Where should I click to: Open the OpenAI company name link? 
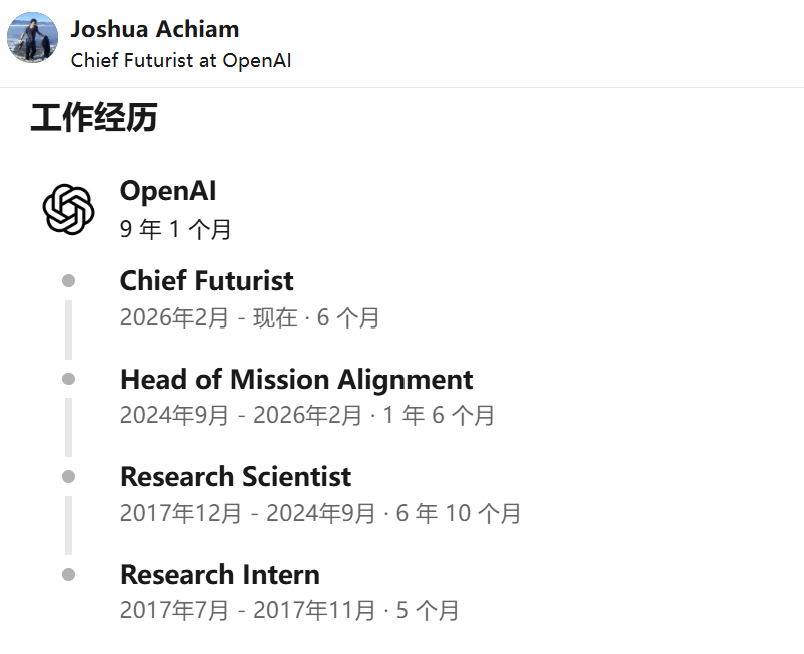pyautogui.click(x=168, y=191)
